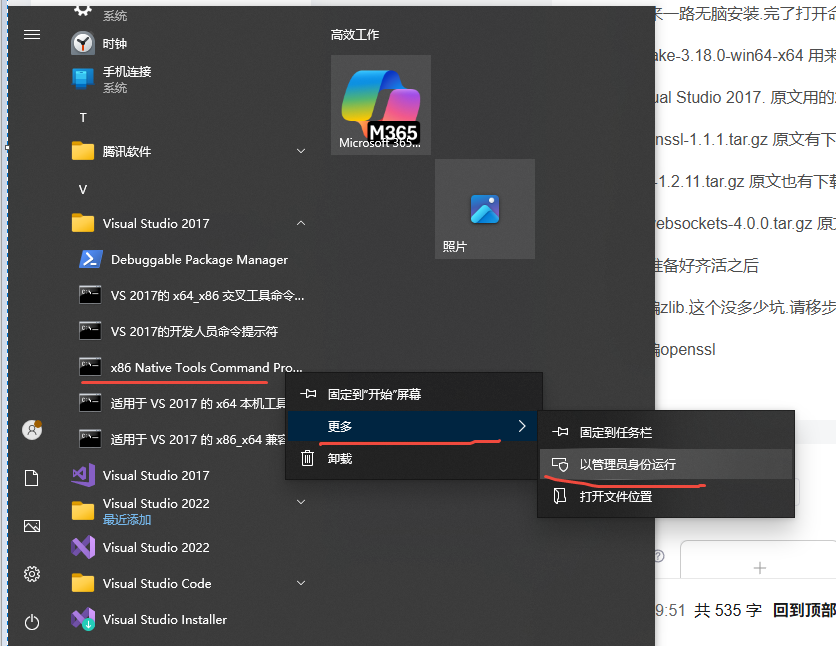Click the trash icon beside 卸载
Screen dimensions: 836x646
click(308, 458)
